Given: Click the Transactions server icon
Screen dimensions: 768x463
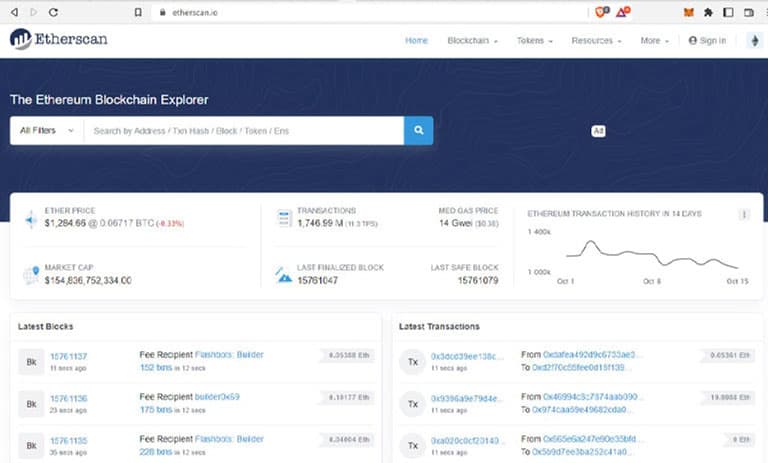Looking at the screenshot, I should 284,219.
